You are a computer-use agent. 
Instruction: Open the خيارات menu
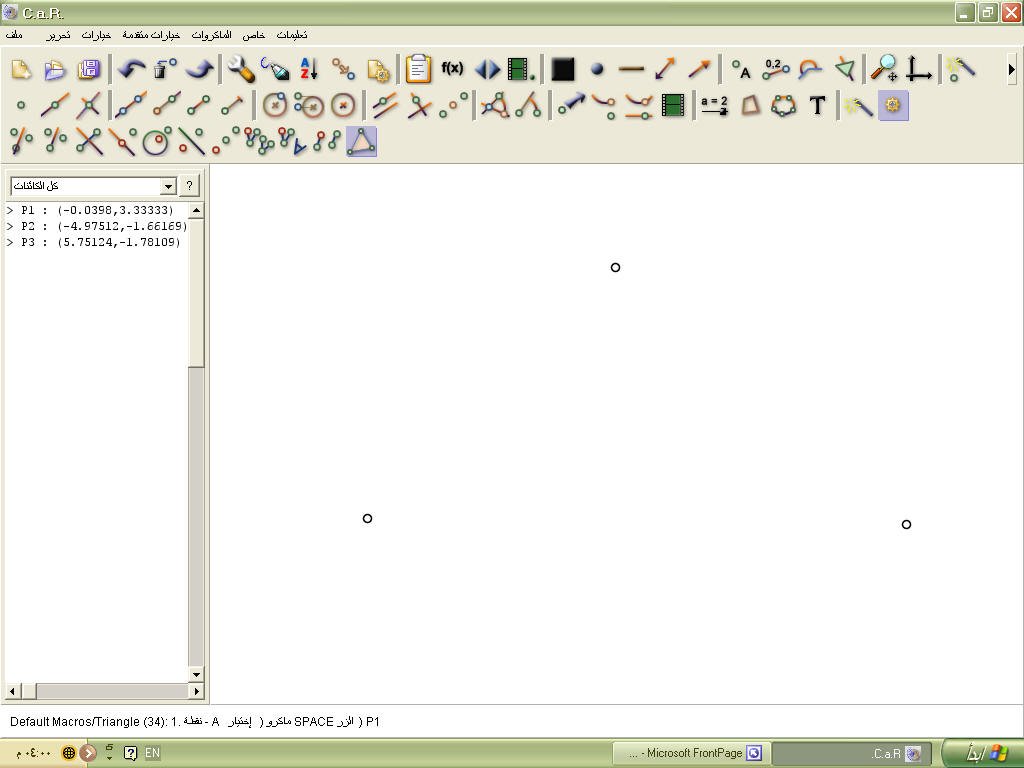(x=96, y=35)
